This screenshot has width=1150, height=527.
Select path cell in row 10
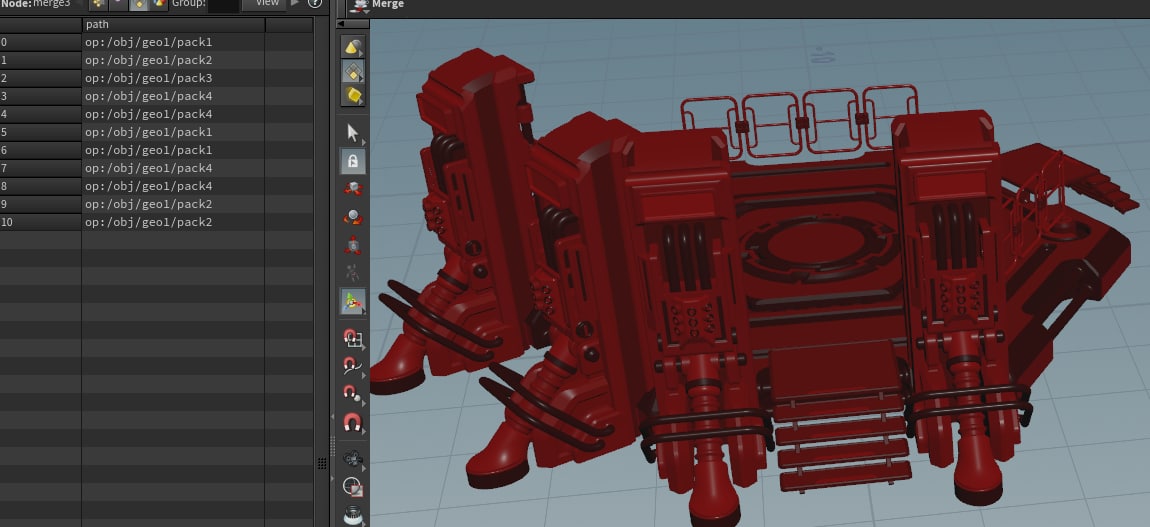coord(173,222)
